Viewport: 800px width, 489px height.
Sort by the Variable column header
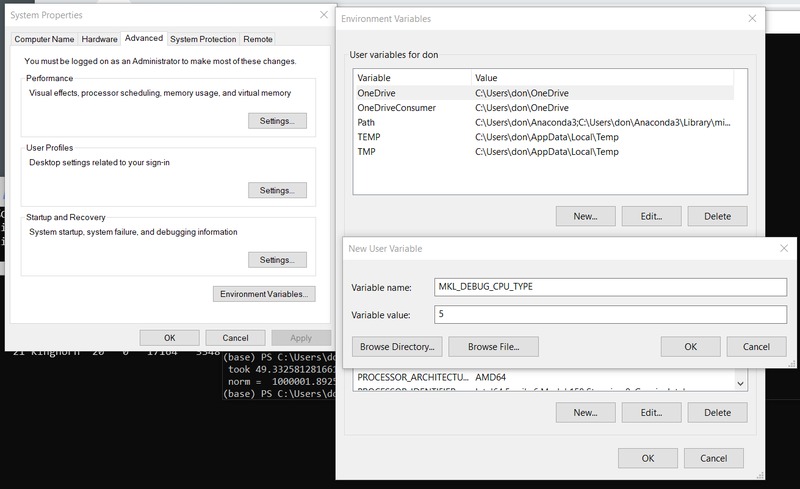411,77
